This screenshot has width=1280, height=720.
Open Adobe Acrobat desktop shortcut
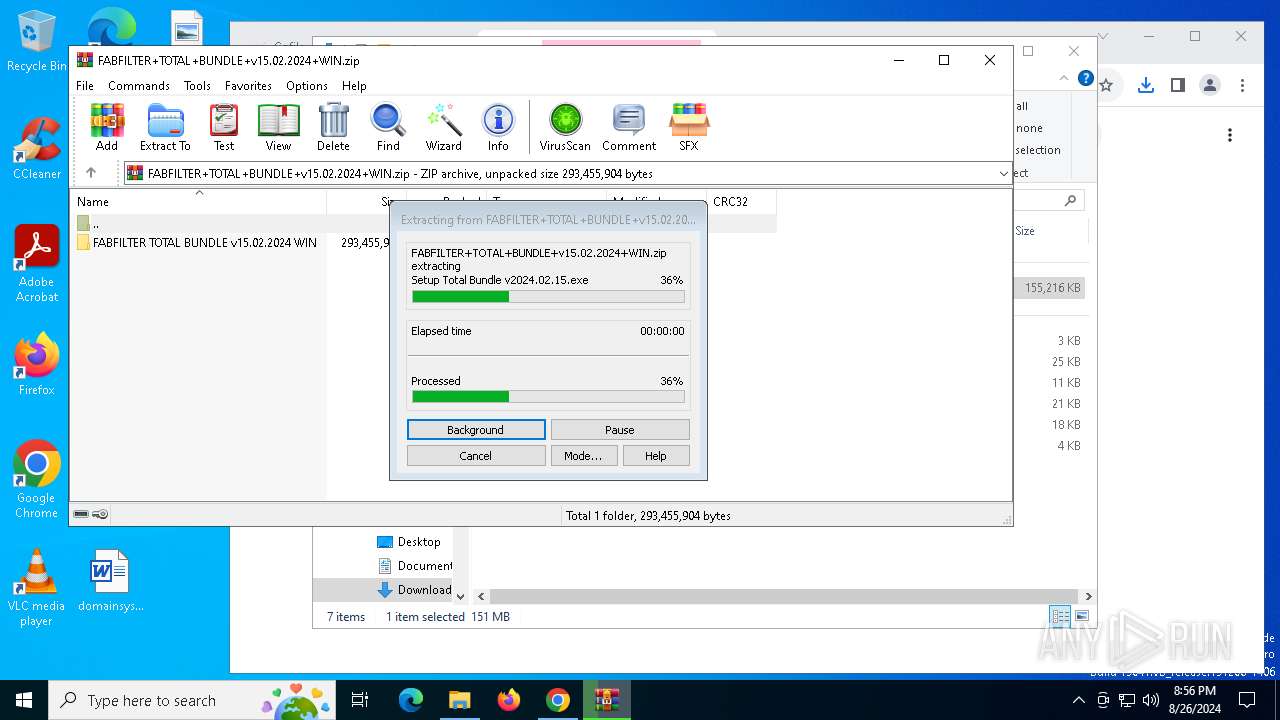[37, 263]
